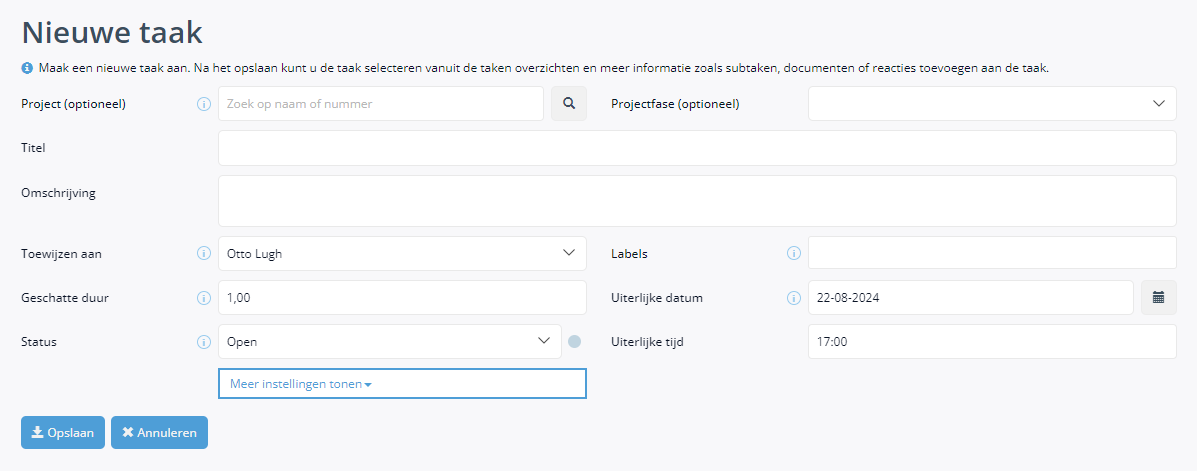
Task: Click info icon beside Uiterlijke datum
Action: 793,298
